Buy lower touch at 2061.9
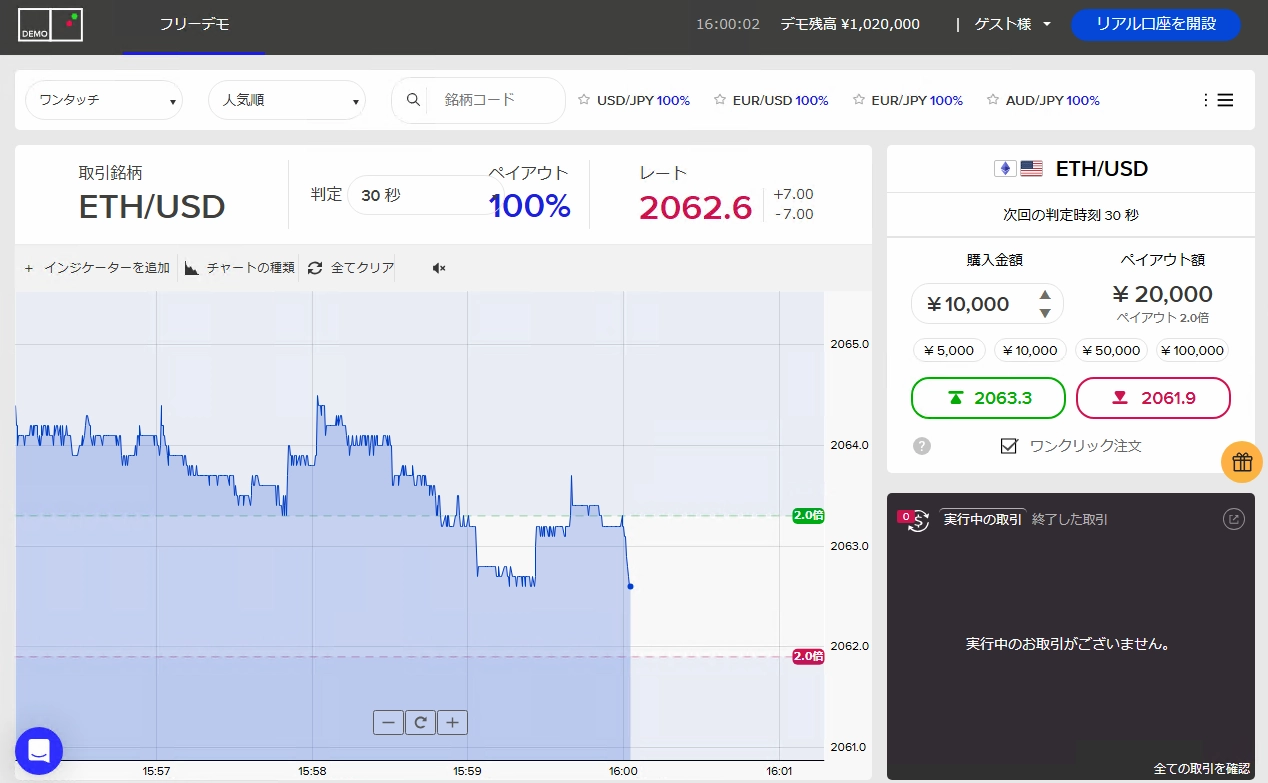 1153,398
